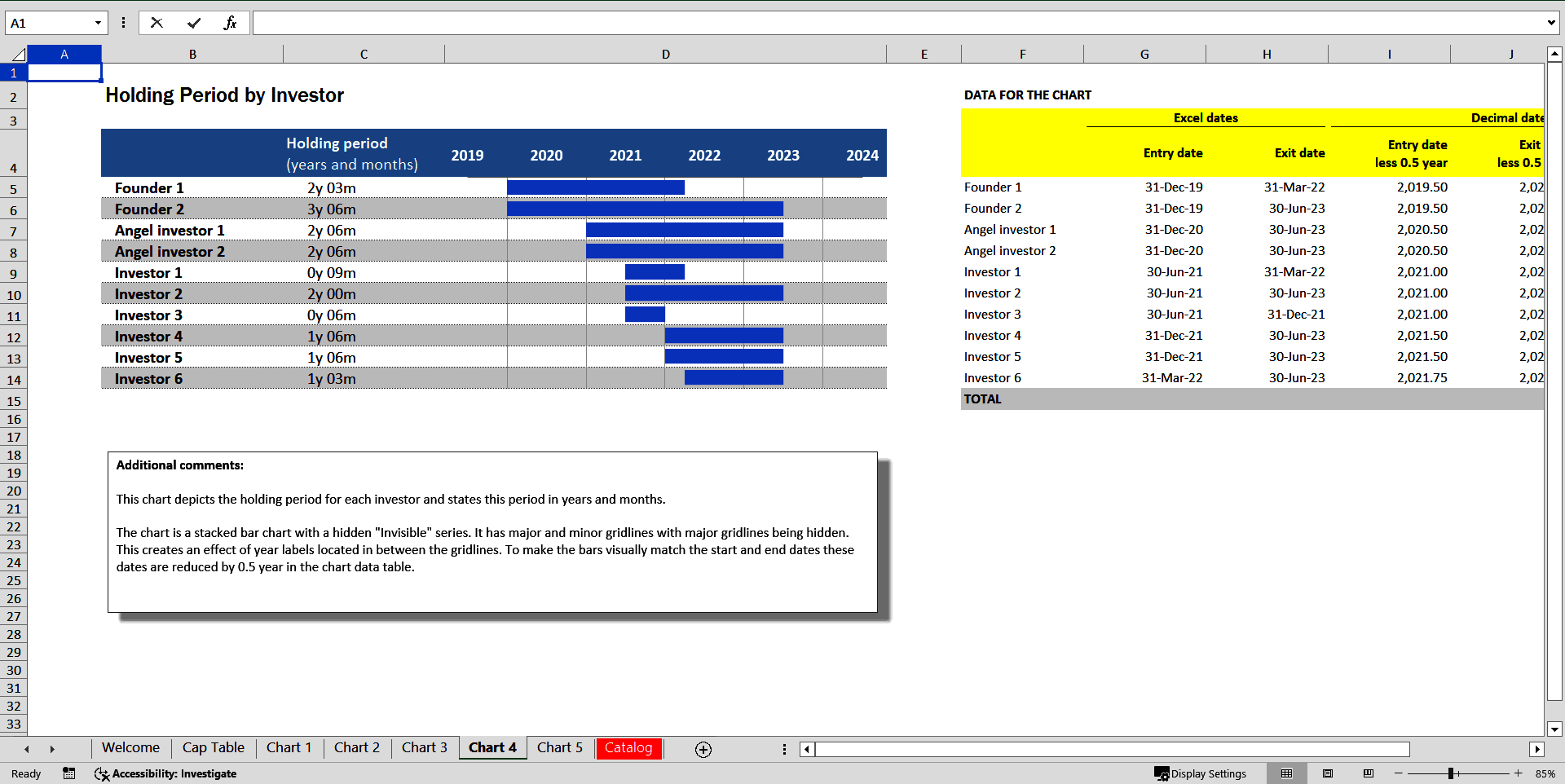
Task: Click the vertical scrollbar down arrow
Action: (x=1554, y=729)
